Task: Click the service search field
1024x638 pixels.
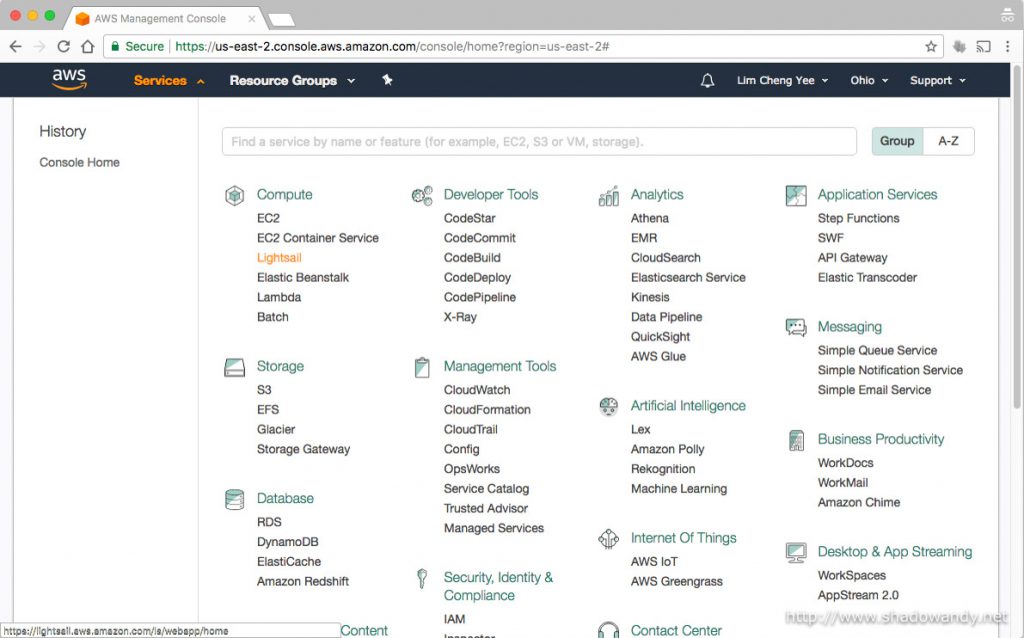Action: 539,142
